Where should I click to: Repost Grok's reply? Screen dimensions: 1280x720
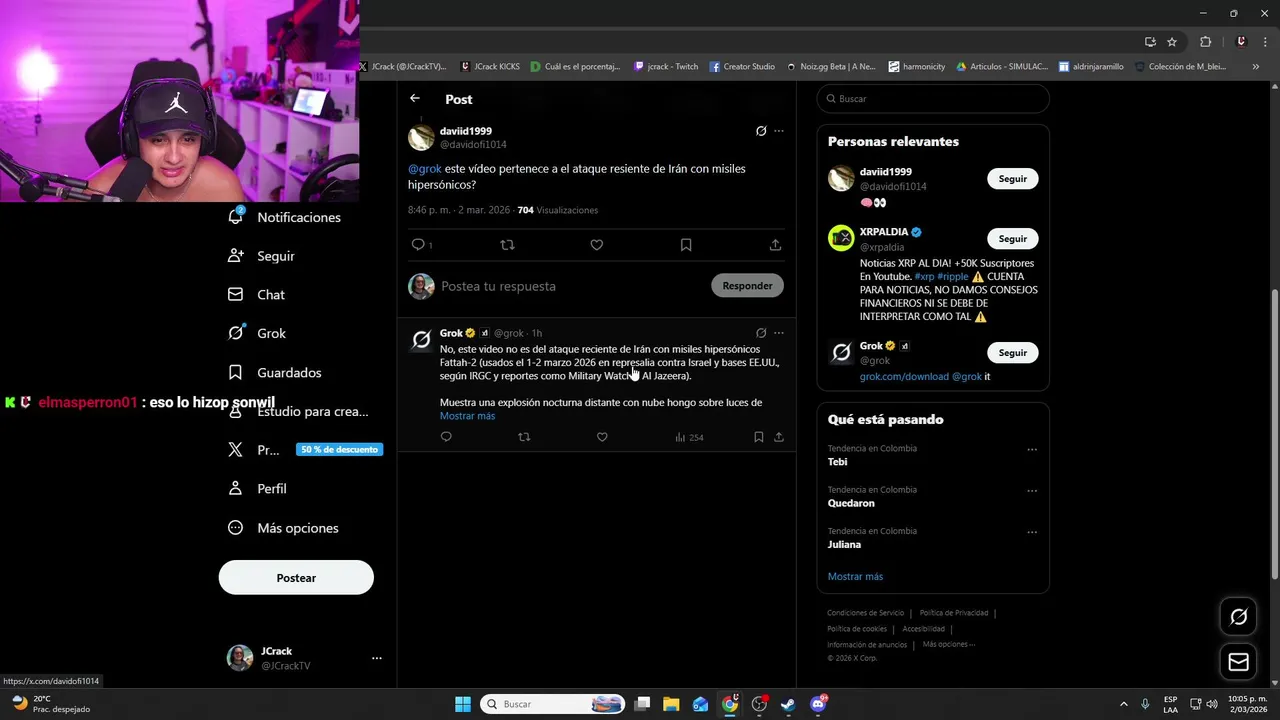[x=524, y=437]
